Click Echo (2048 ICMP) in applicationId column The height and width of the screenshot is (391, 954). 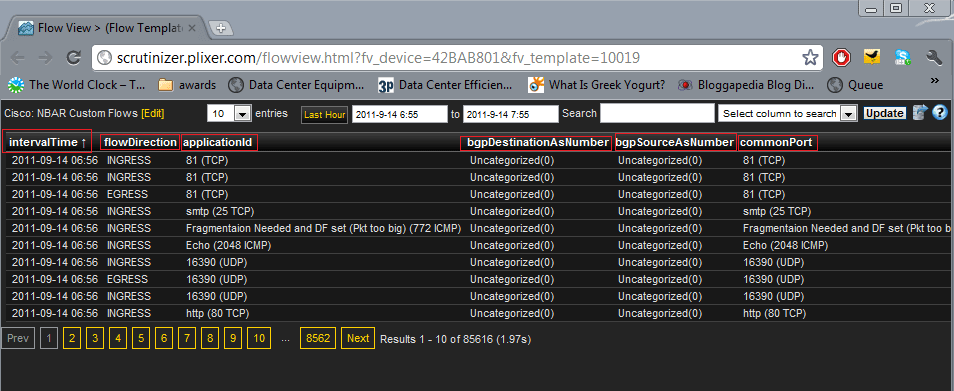(228, 246)
